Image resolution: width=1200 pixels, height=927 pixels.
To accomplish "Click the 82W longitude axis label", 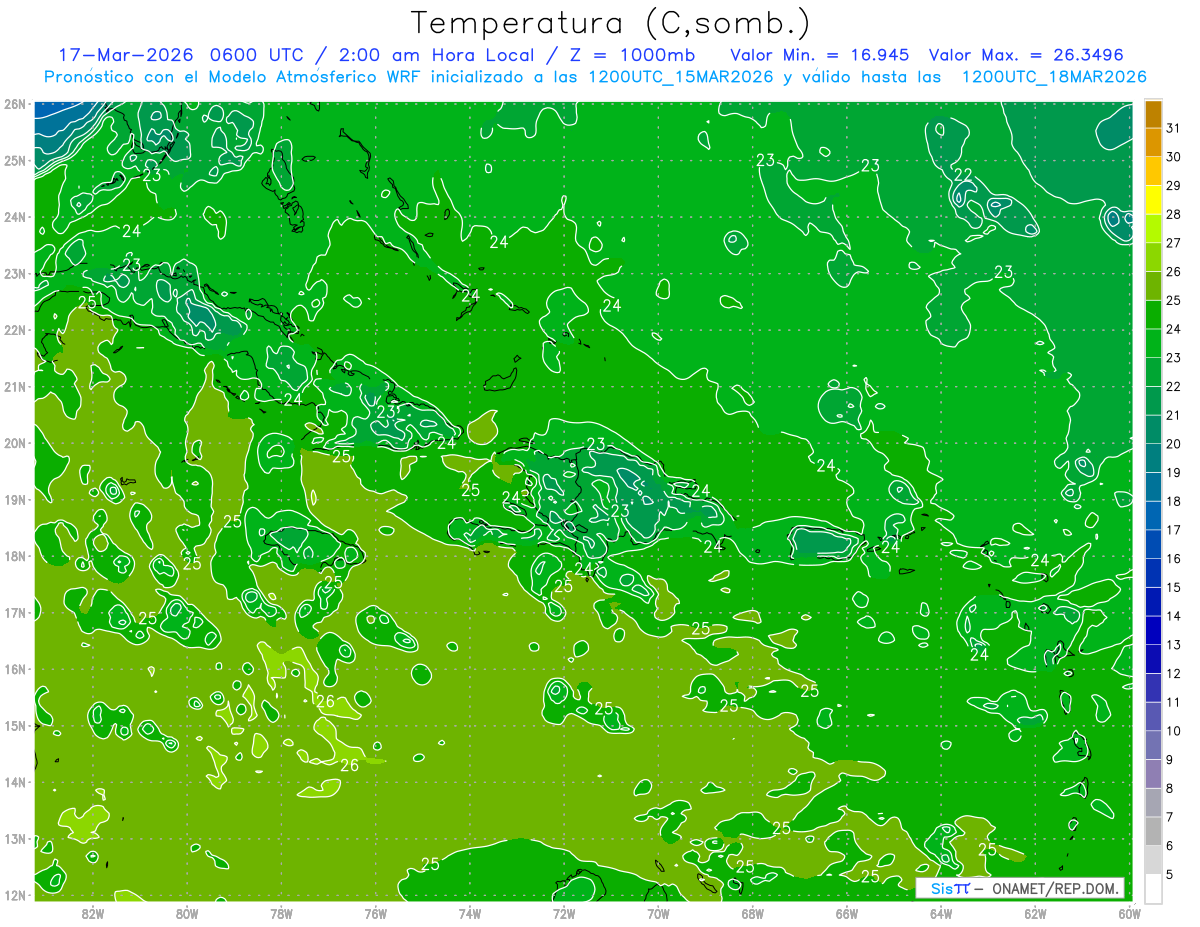I will pyautogui.click(x=92, y=913).
